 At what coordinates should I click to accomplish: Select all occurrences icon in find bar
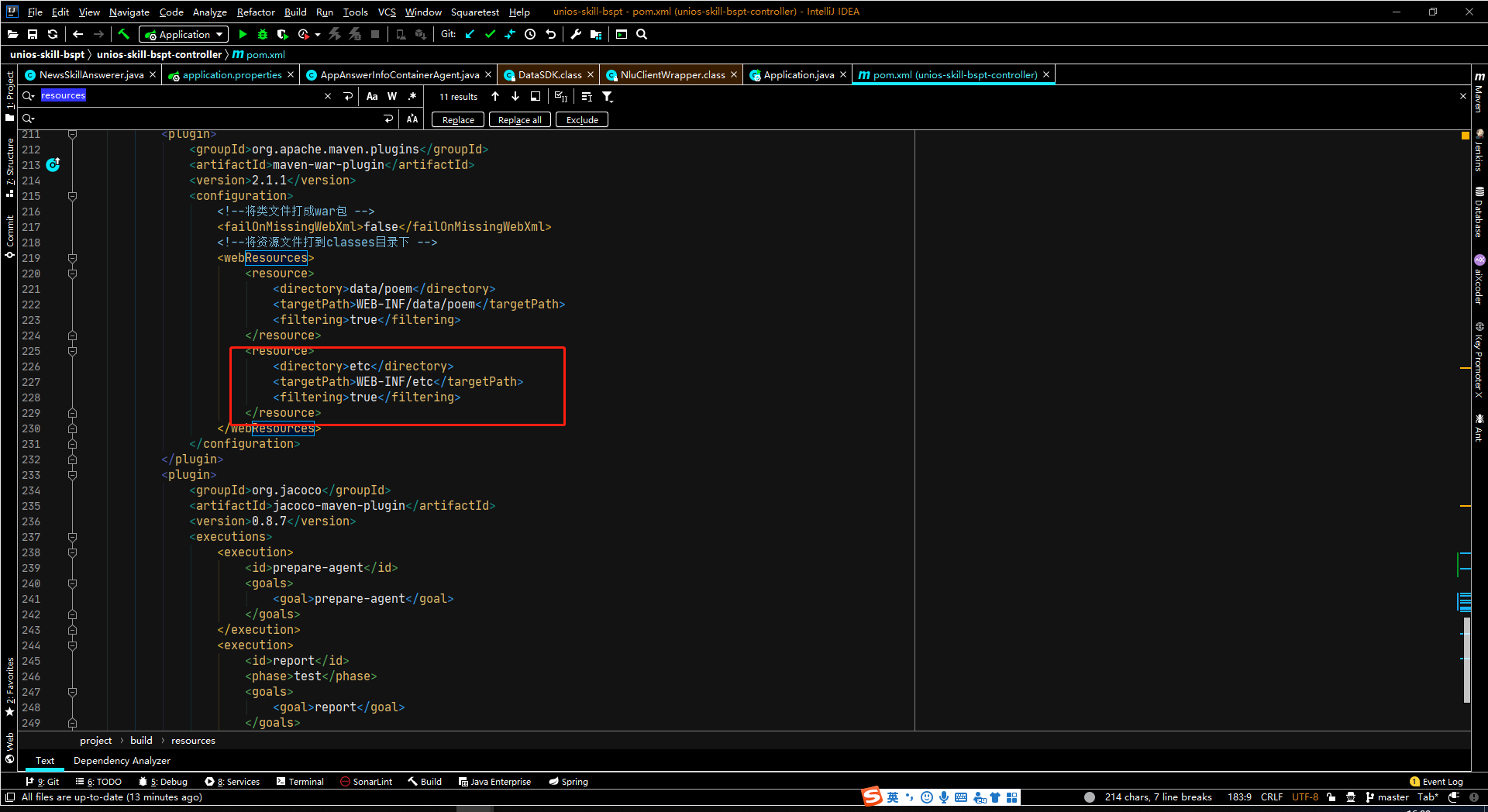[561, 96]
